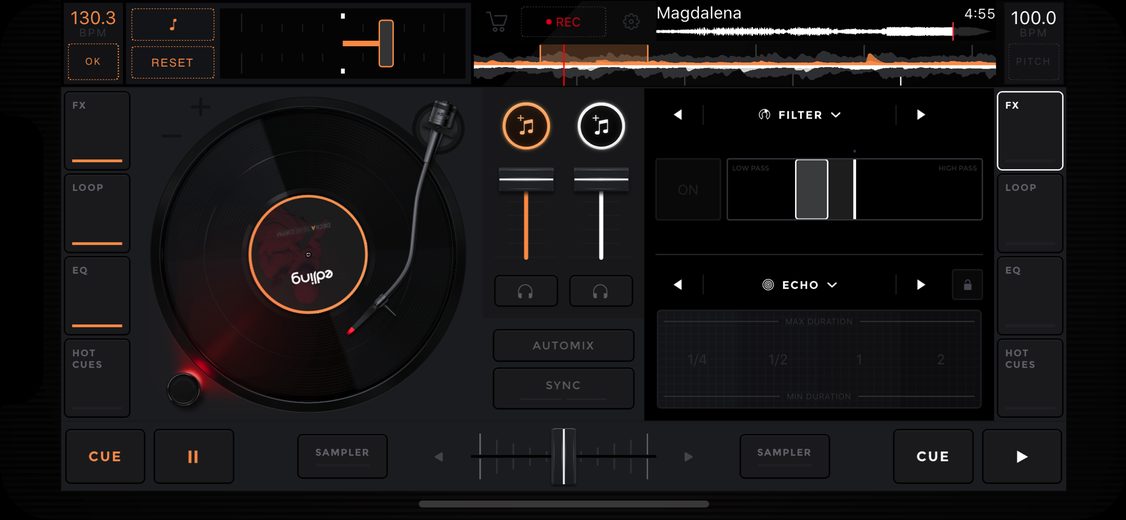The width and height of the screenshot is (1126, 520).
Task: Open the store shopping cart icon
Action: click(x=496, y=22)
